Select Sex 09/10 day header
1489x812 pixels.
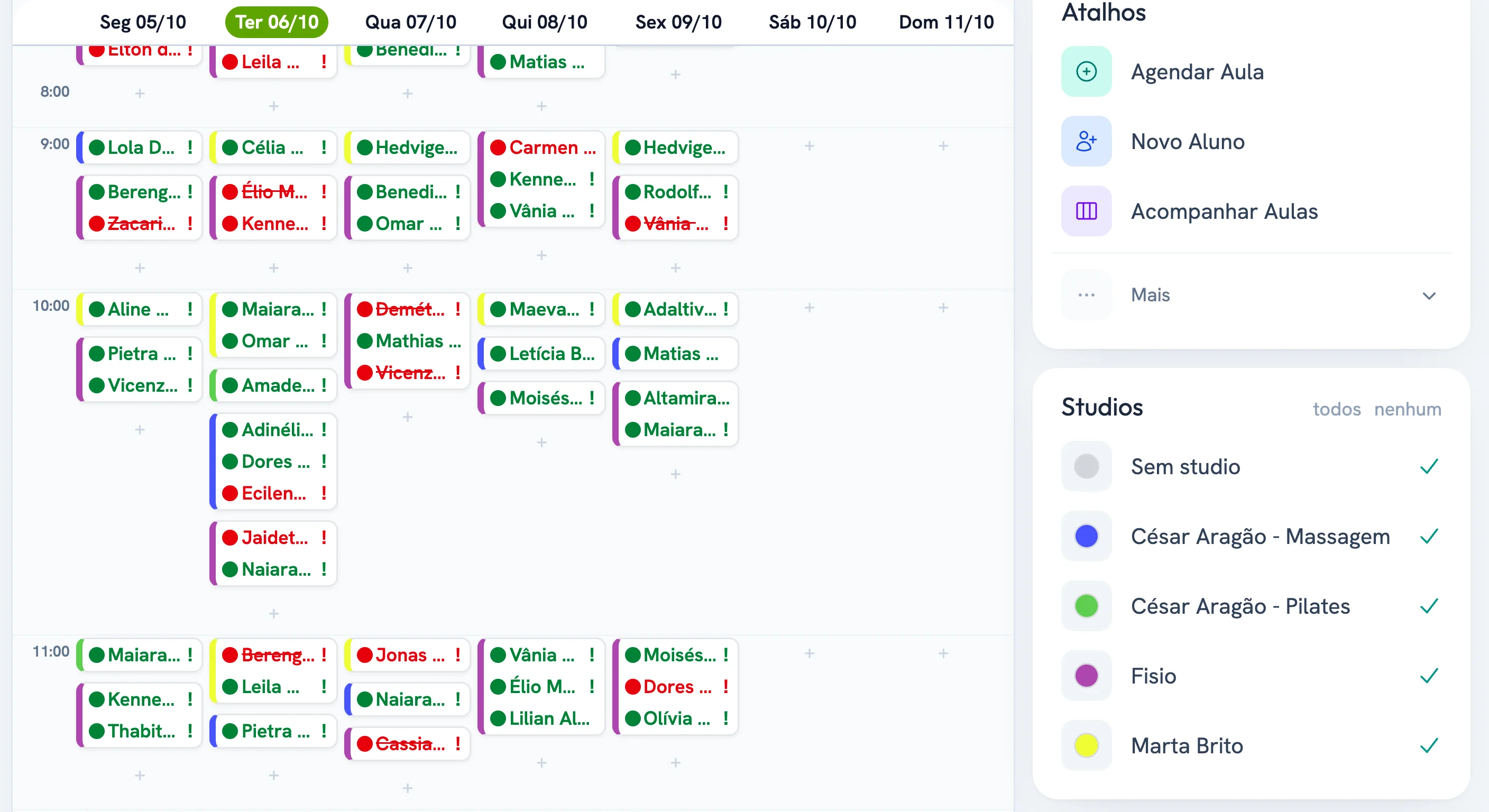pos(678,22)
